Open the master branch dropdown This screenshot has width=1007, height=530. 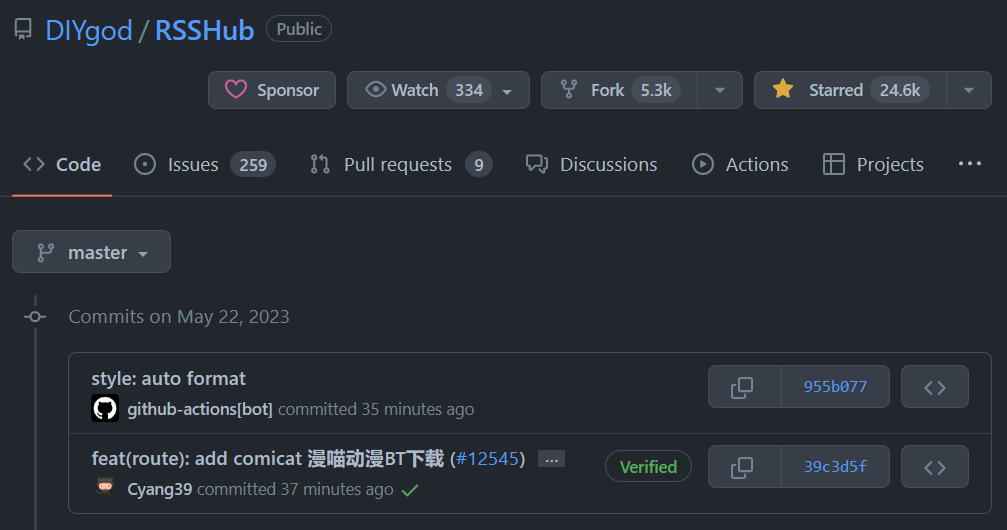coord(91,252)
